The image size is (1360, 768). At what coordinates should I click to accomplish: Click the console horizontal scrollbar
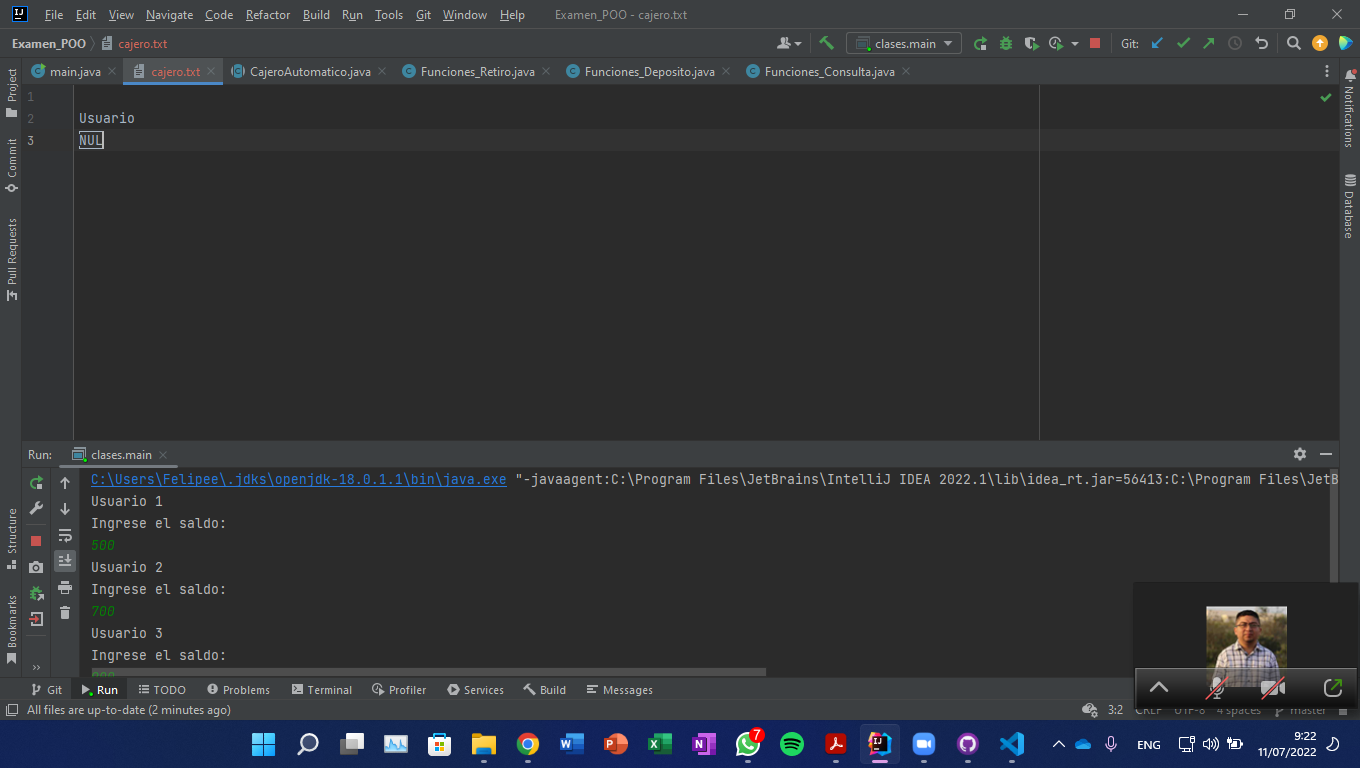(x=428, y=672)
